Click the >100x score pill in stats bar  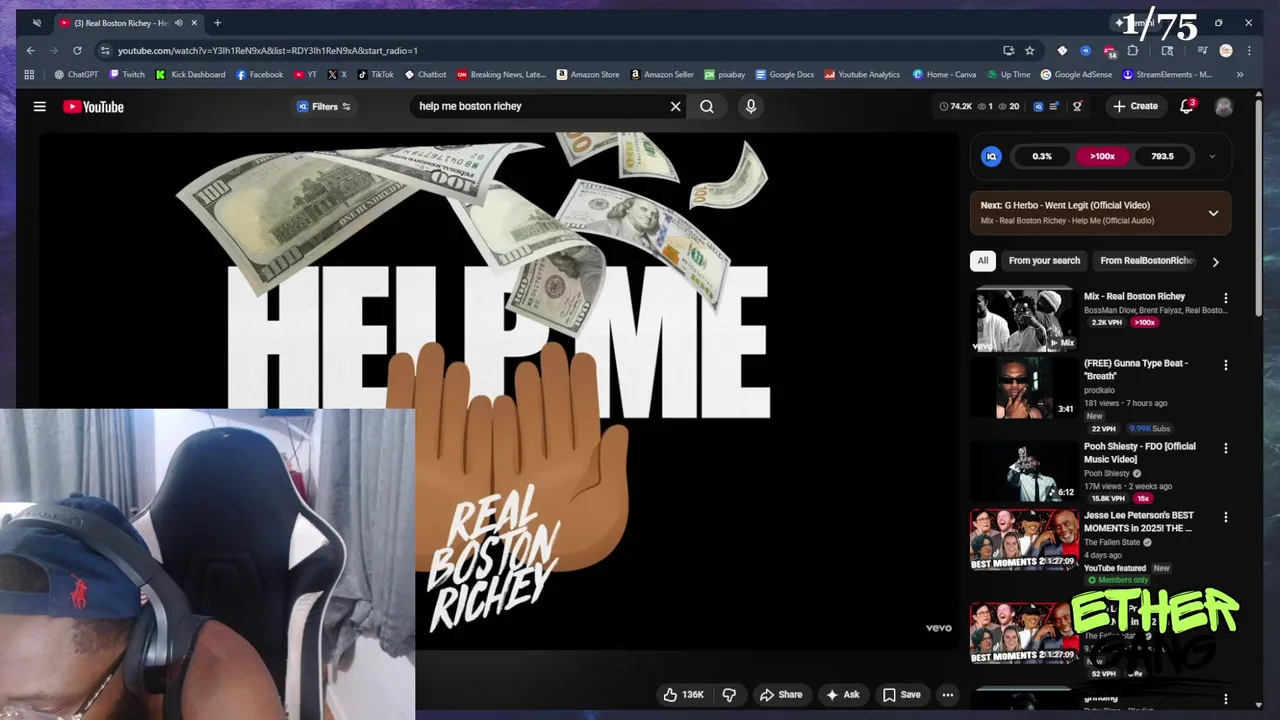[x=1102, y=156]
